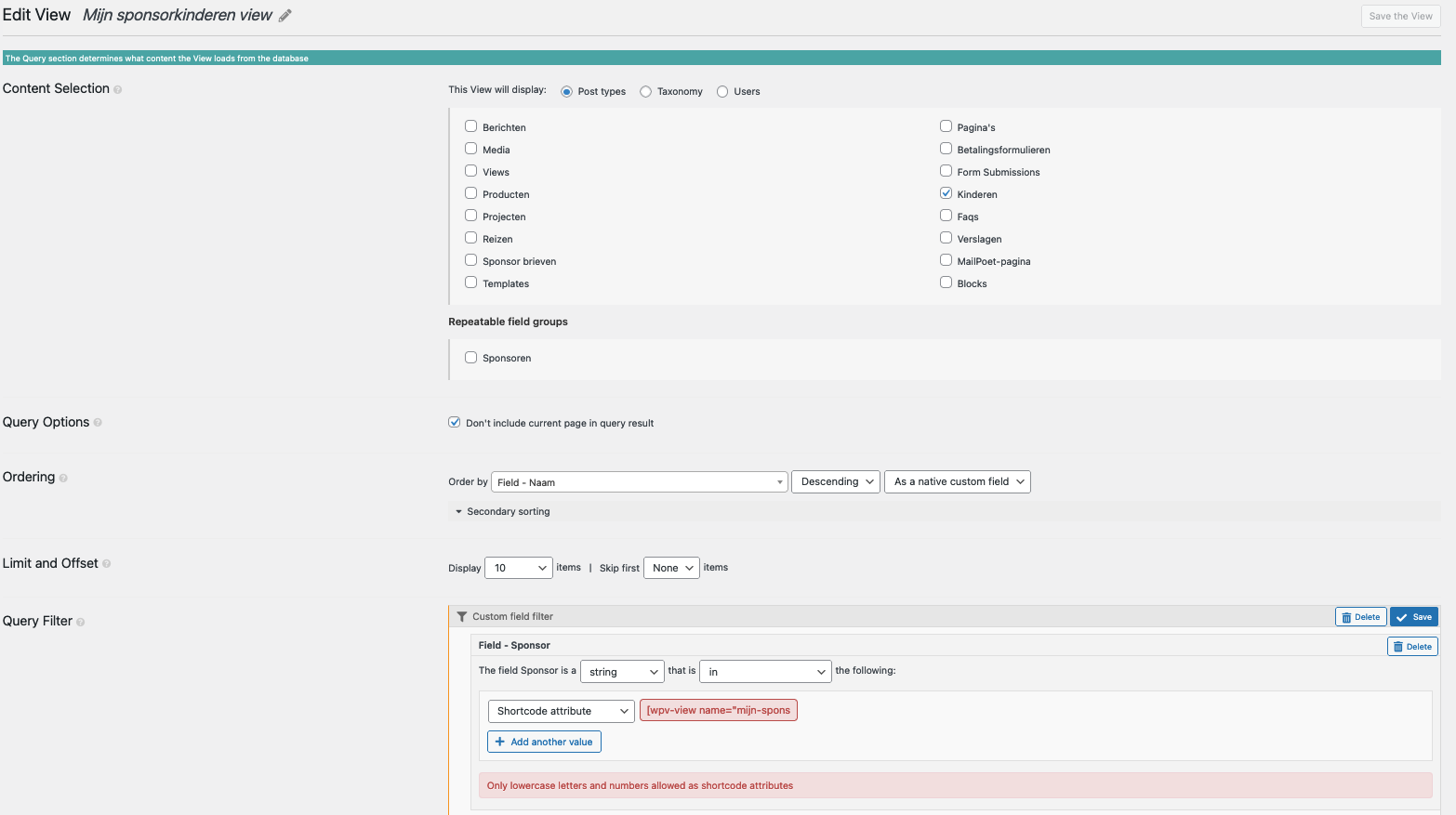This screenshot has height=815, width=1456.
Task: Click the funnel icon in Custom field filter
Action: click(x=462, y=616)
